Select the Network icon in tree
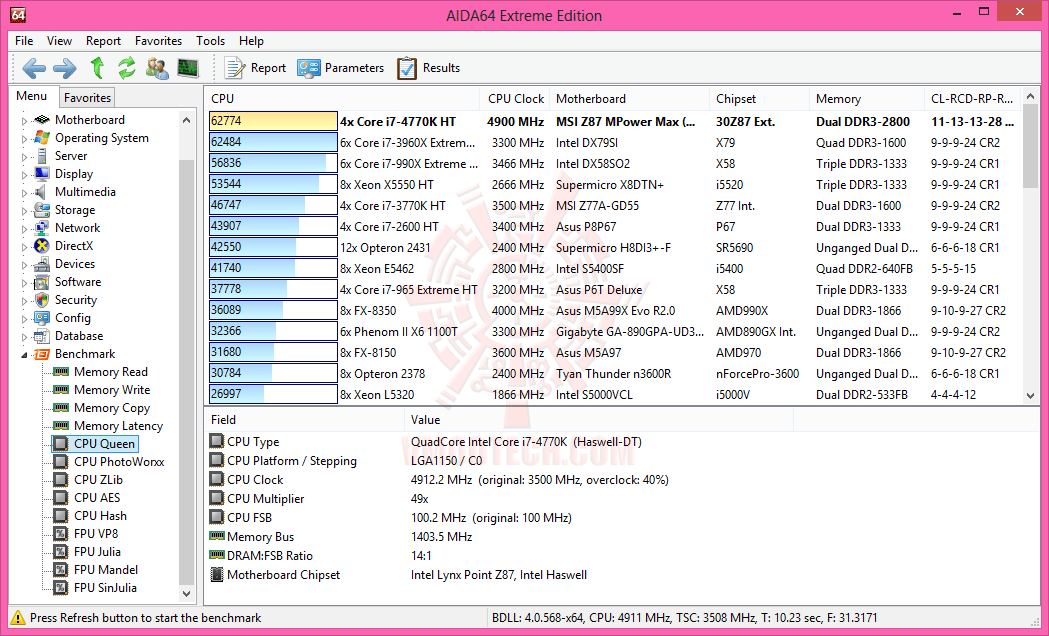 point(42,228)
